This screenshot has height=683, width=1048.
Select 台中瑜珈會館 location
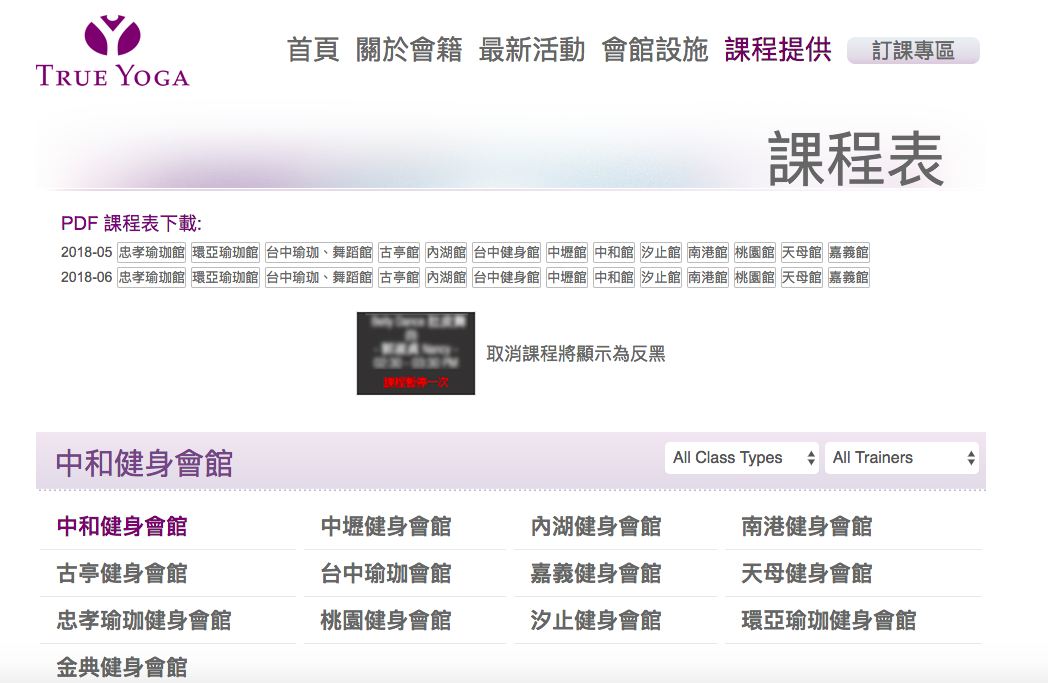[386, 573]
